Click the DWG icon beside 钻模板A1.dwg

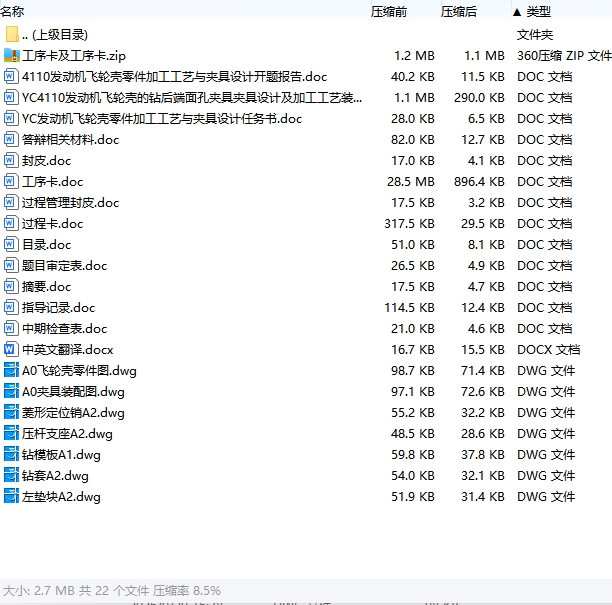(11, 455)
